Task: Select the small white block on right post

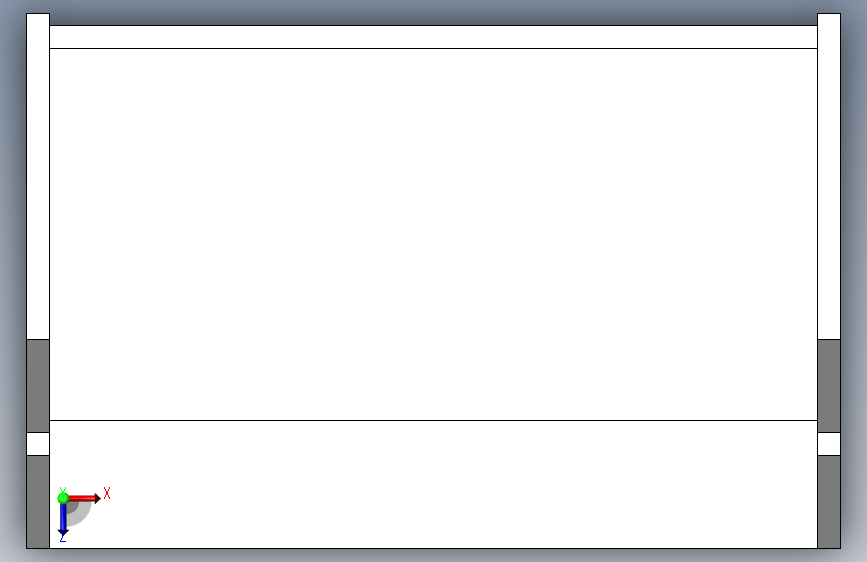Action: click(829, 444)
